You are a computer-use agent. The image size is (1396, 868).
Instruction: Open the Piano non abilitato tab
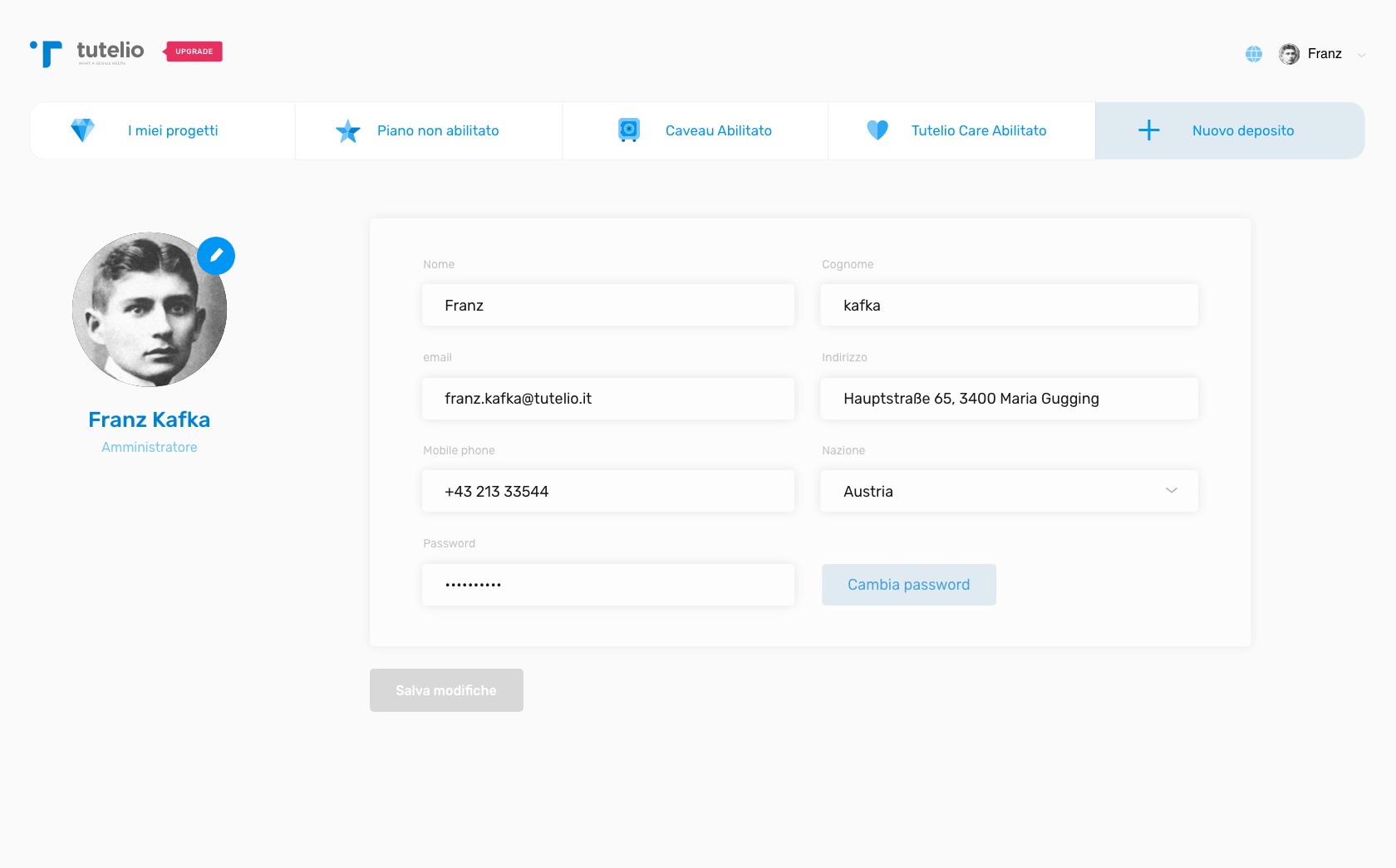[x=438, y=130]
